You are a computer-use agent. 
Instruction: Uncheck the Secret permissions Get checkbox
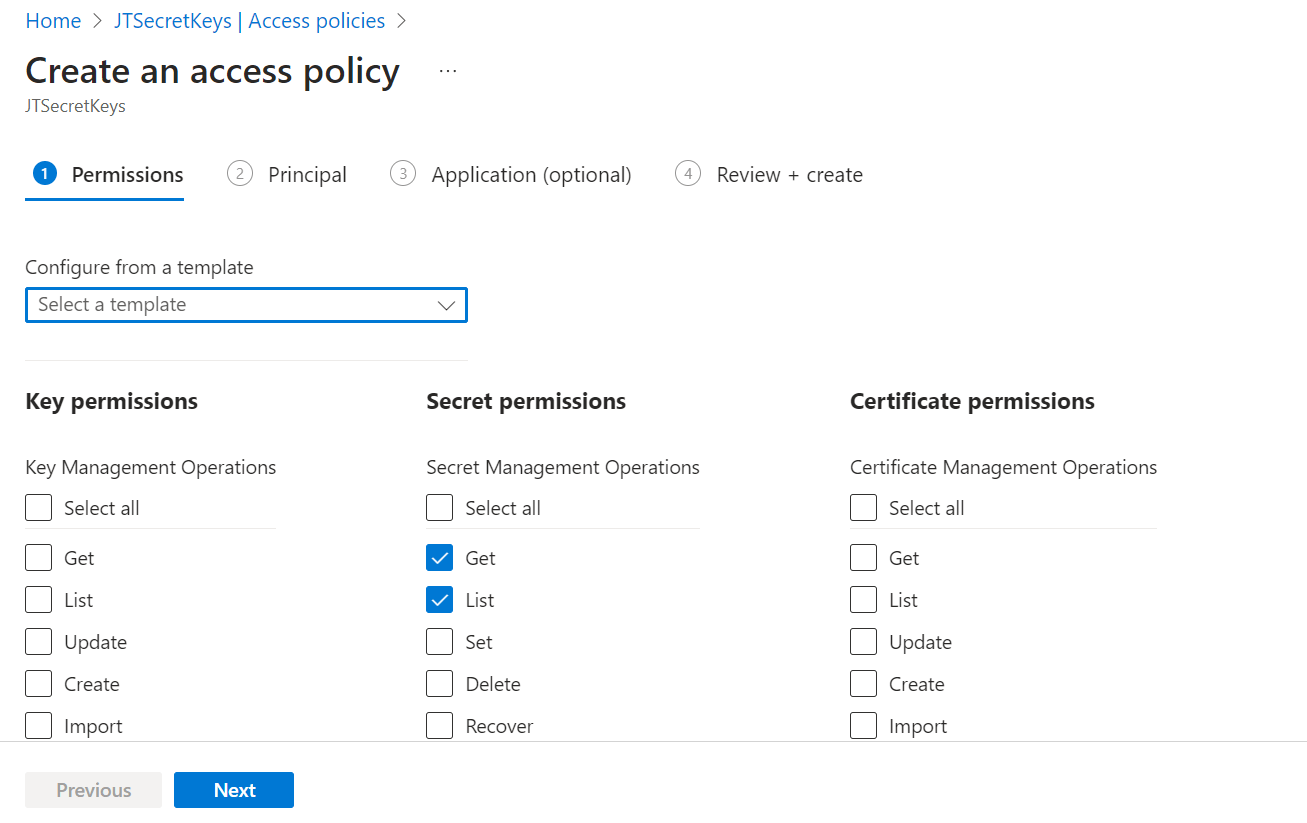coord(440,558)
